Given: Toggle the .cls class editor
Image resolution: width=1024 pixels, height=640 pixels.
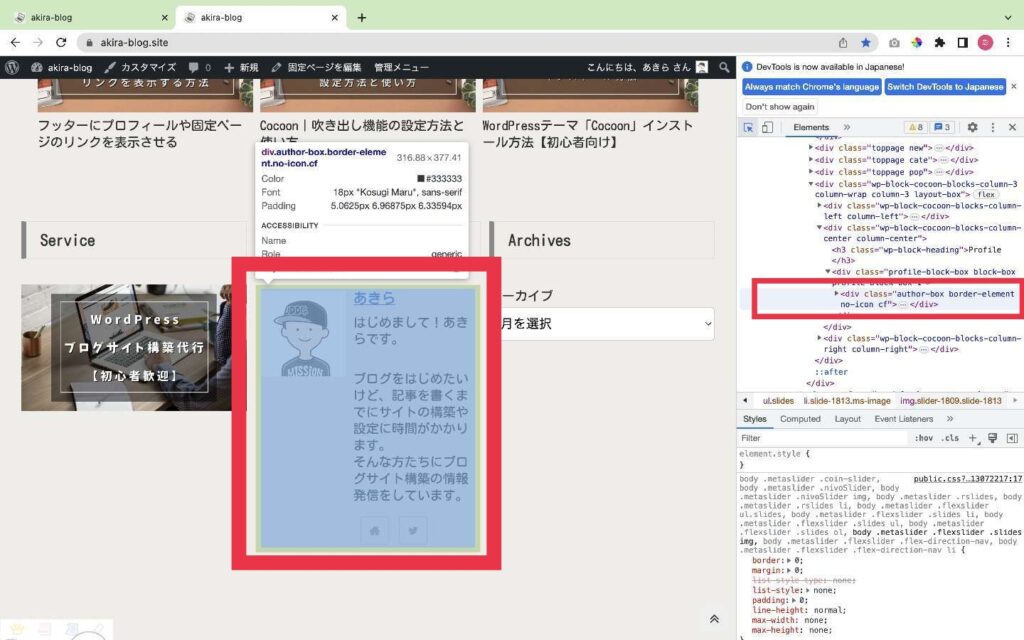Looking at the screenshot, I should (x=950, y=438).
